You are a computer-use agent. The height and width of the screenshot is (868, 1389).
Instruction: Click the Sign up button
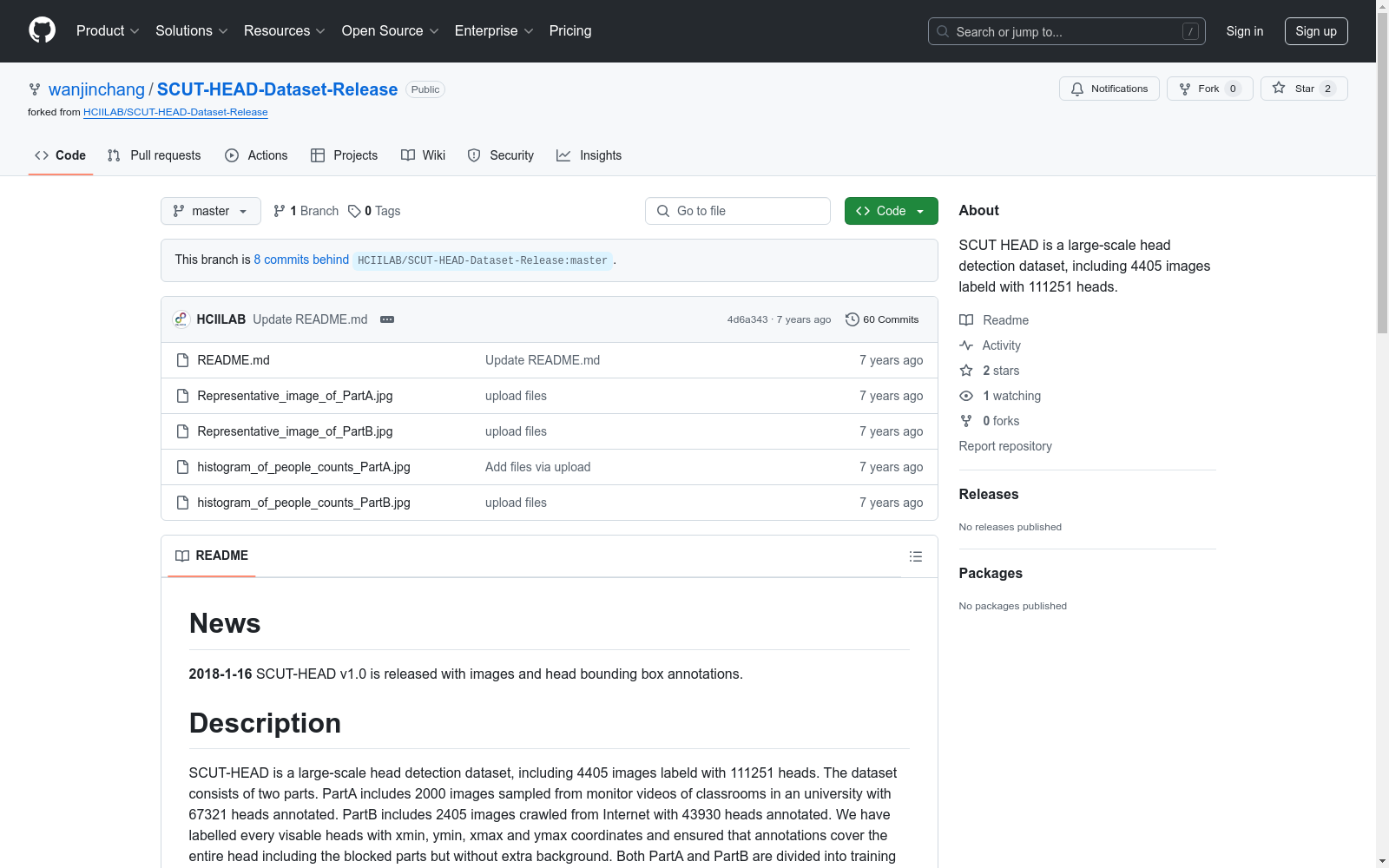click(1316, 31)
